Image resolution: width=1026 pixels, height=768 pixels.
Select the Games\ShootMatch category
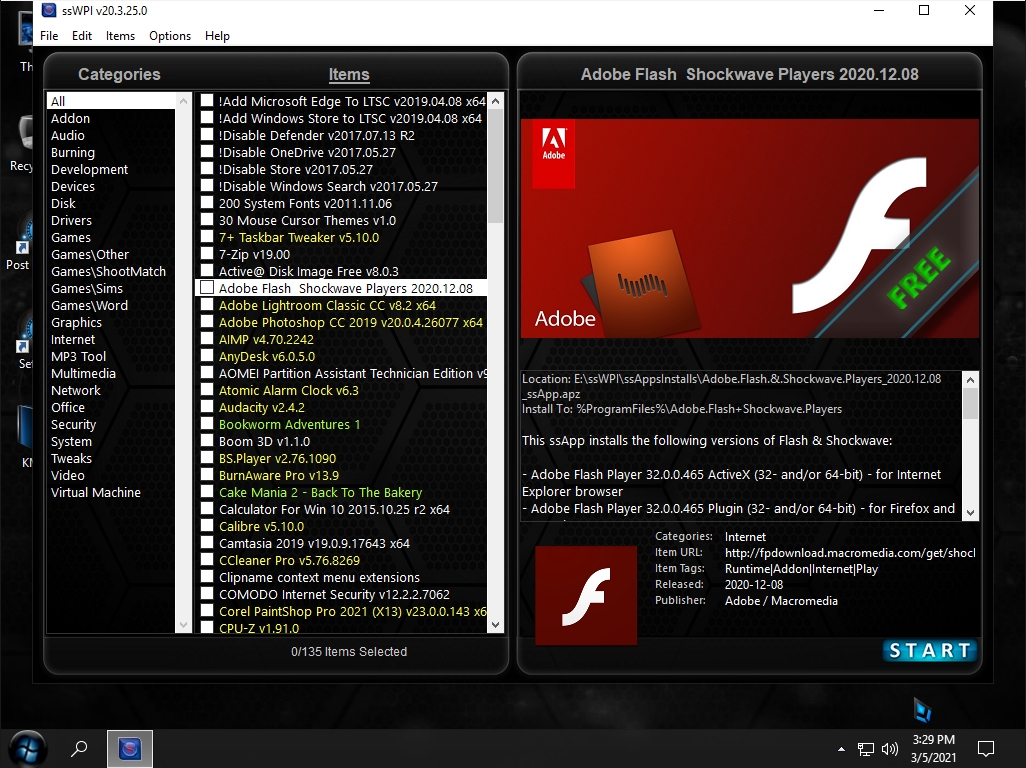point(109,271)
